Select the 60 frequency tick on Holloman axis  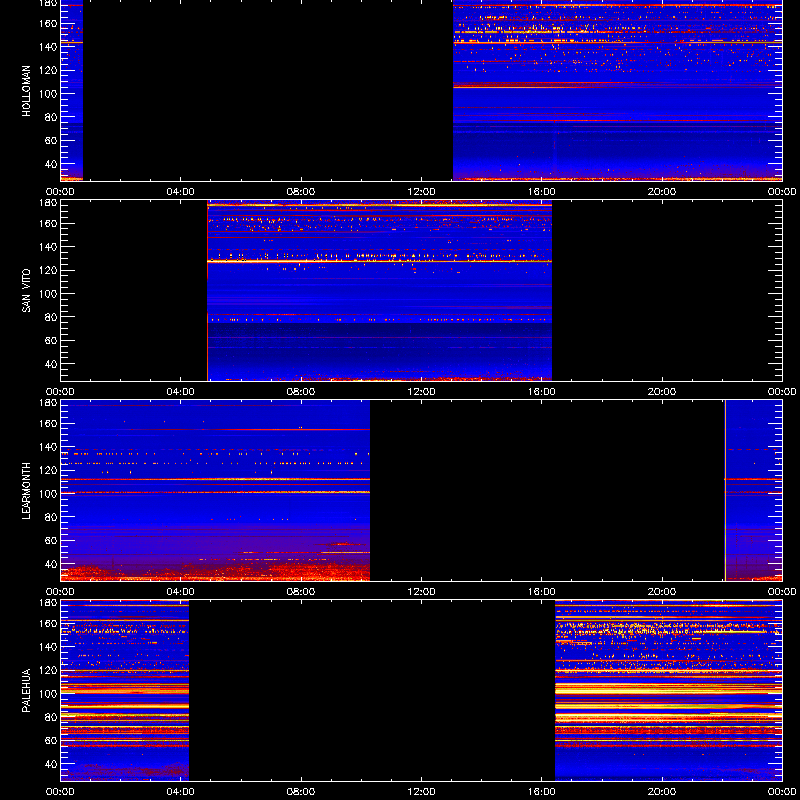click(52, 141)
